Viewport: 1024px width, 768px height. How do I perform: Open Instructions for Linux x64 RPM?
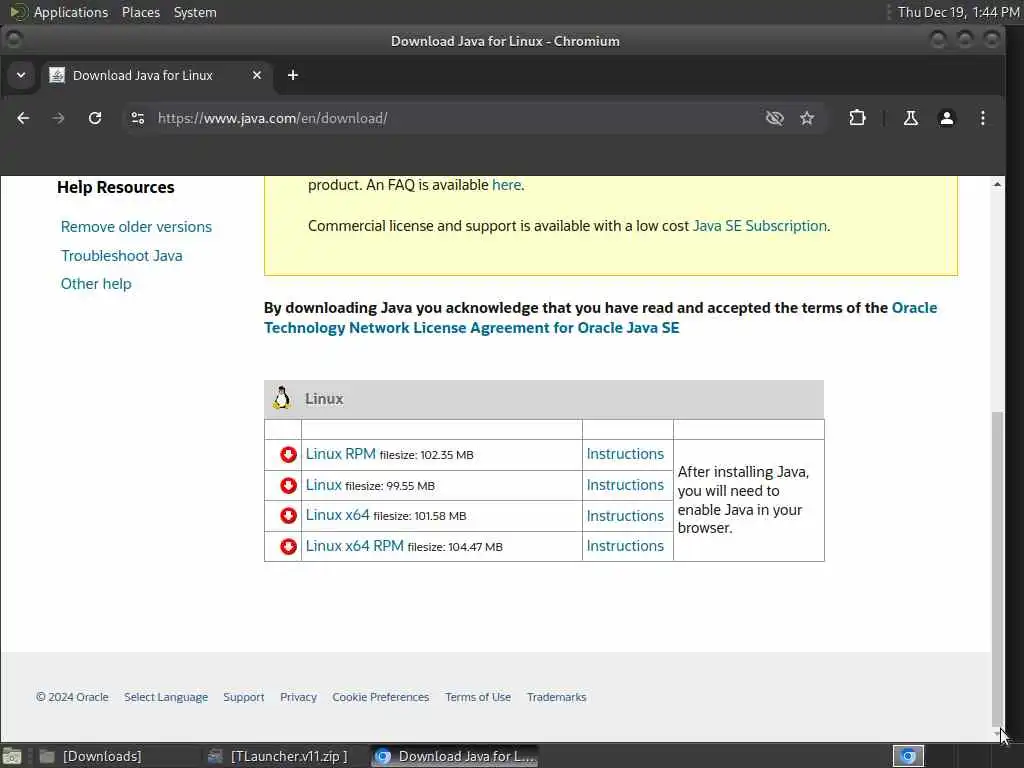[x=625, y=545]
